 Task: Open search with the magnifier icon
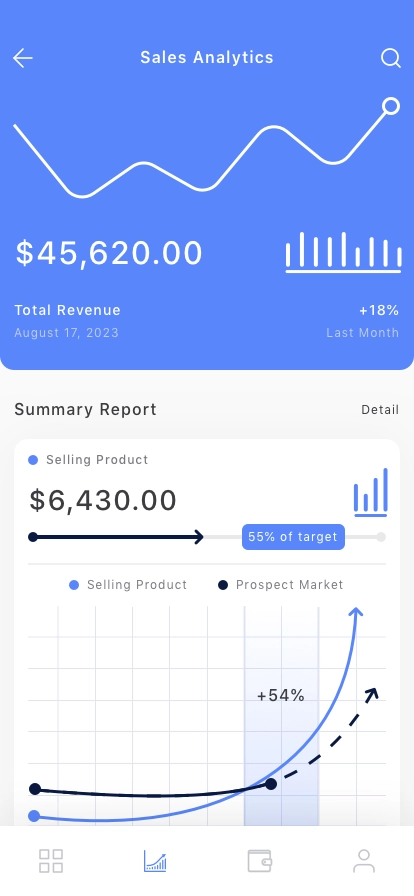[391, 58]
